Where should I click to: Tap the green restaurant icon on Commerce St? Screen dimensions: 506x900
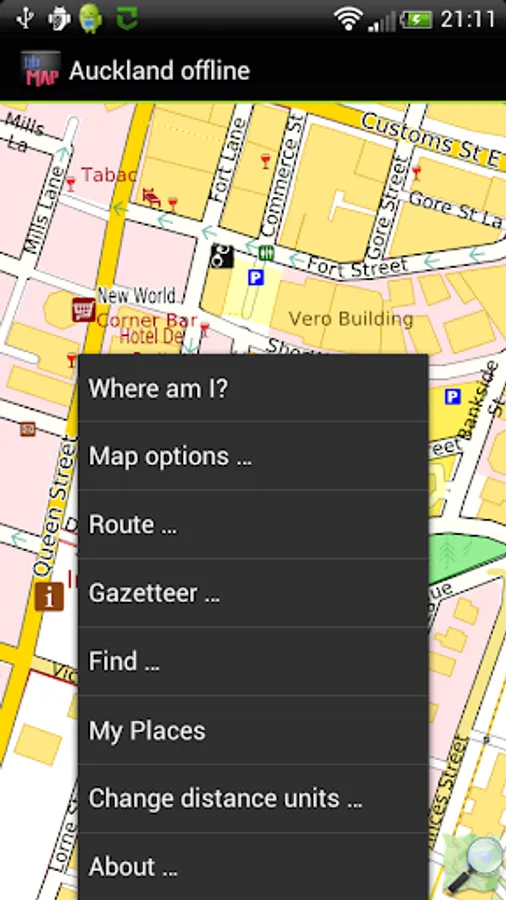click(266, 252)
